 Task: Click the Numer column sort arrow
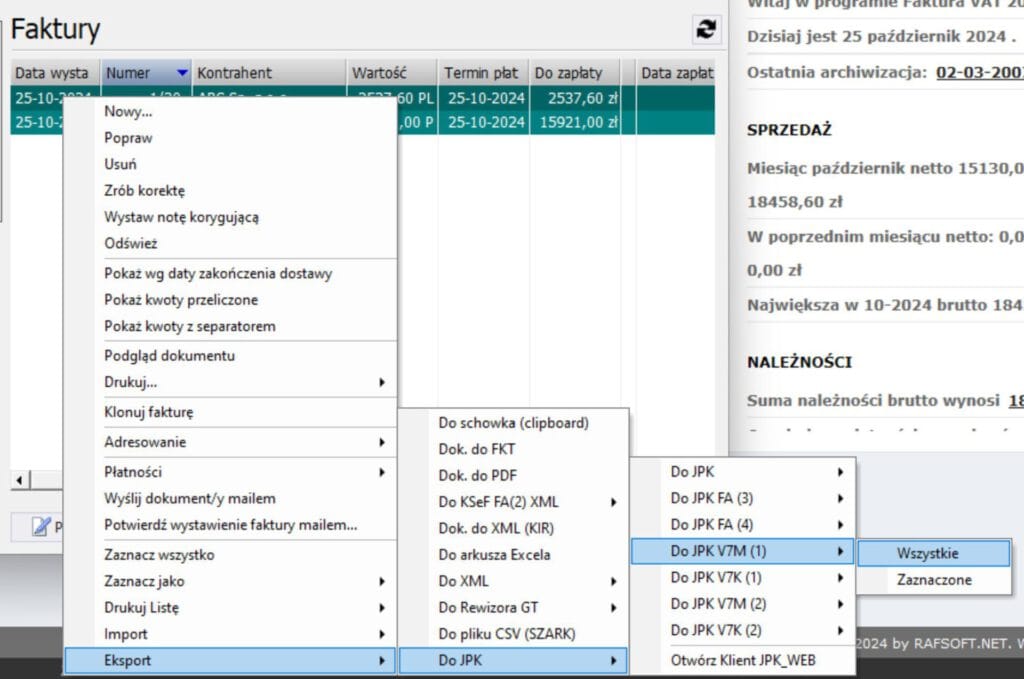(x=181, y=73)
